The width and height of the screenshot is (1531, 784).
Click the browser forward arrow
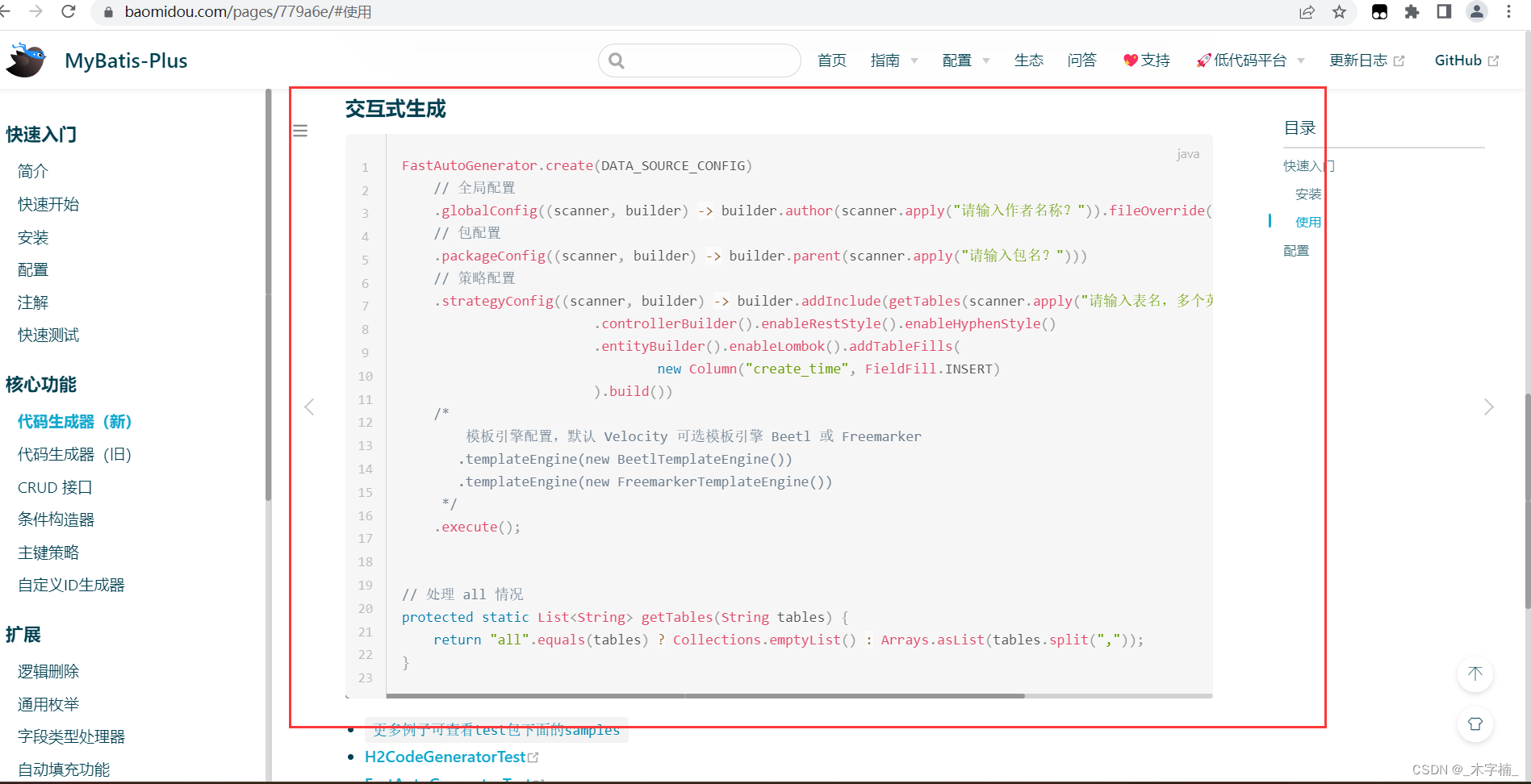tap(36, 11)
